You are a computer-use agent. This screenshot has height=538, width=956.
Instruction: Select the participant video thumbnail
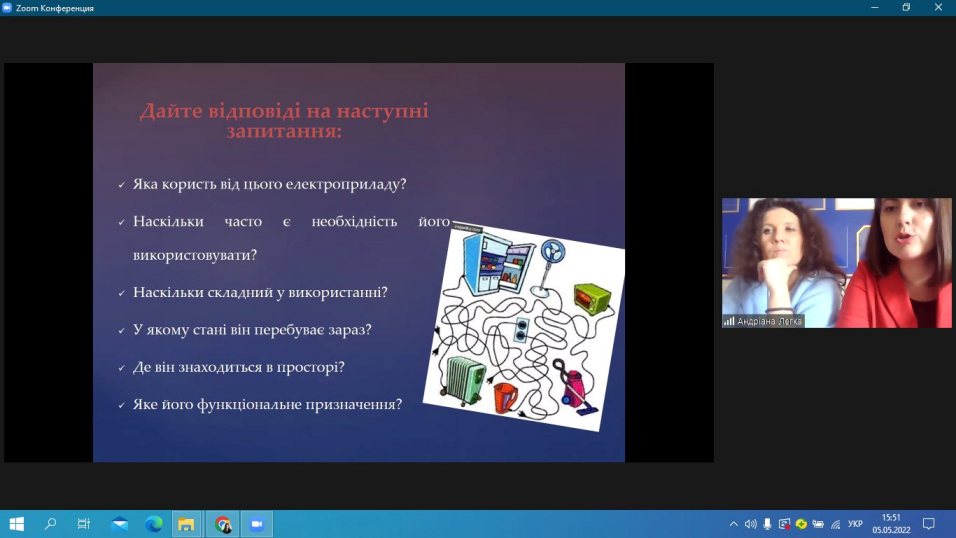coord(836,263)
